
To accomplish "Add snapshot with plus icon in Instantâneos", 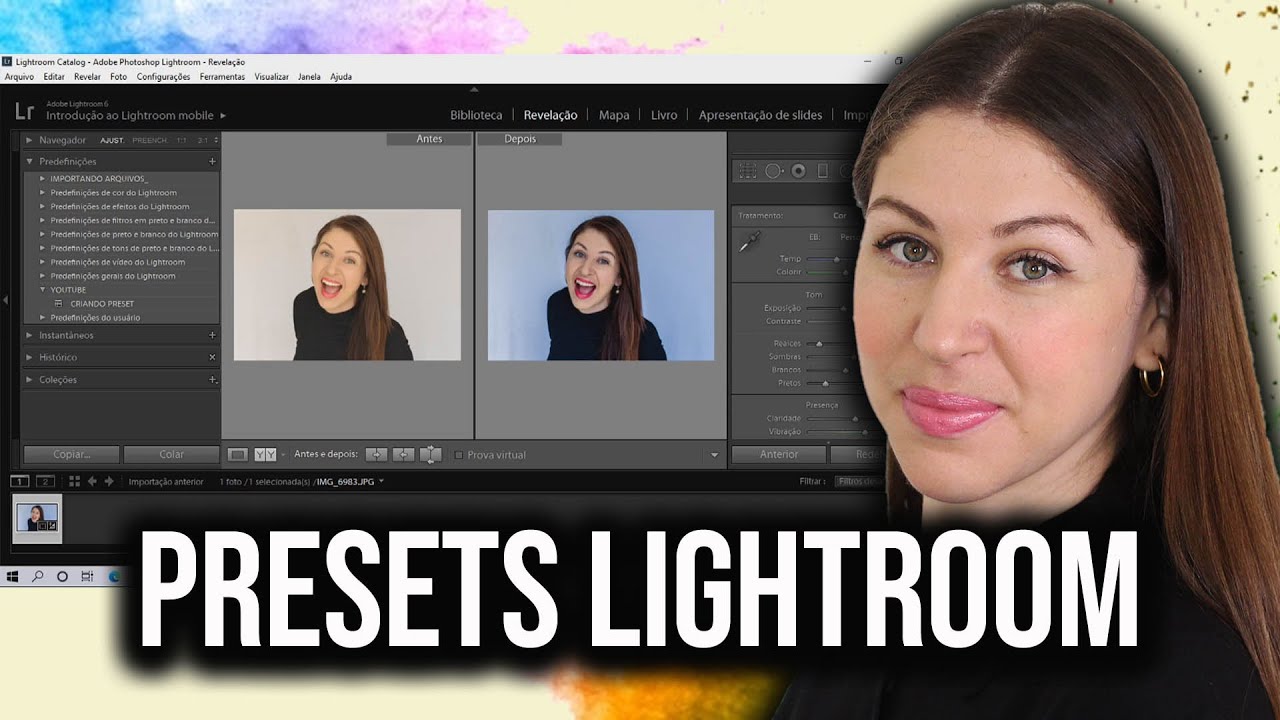I will coord(212,335).
